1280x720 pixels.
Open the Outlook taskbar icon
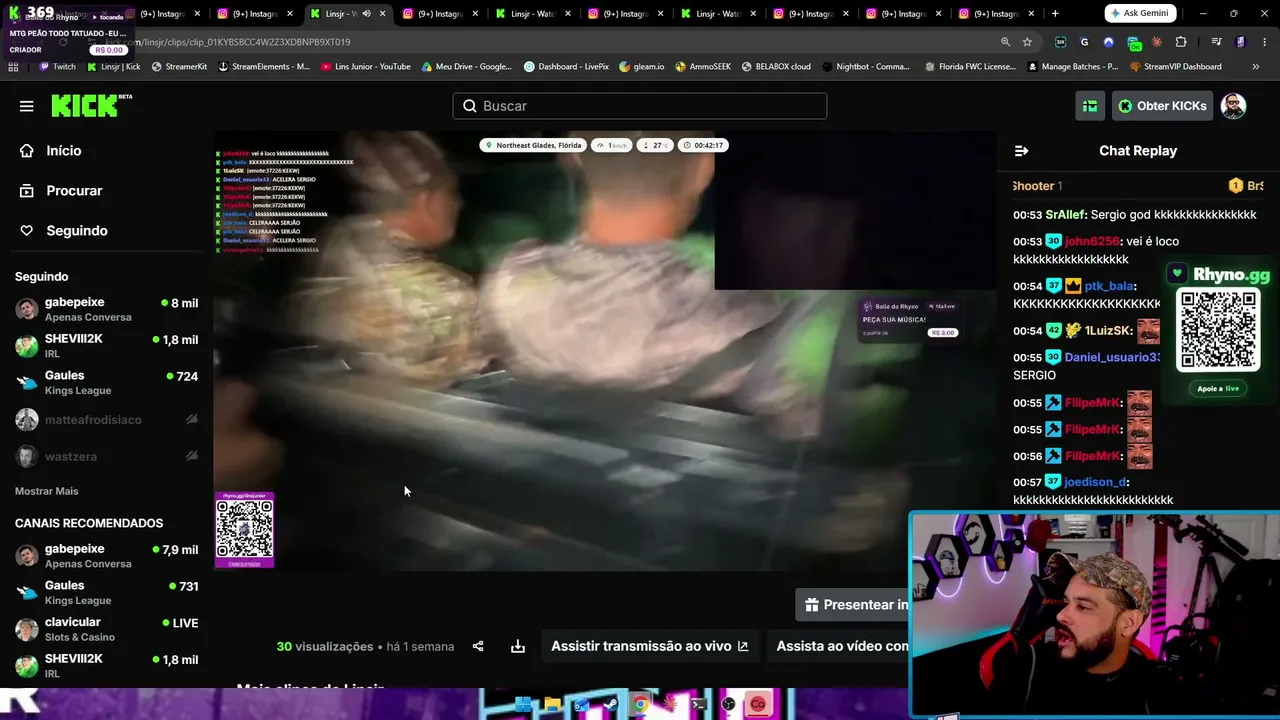(581, 704)
